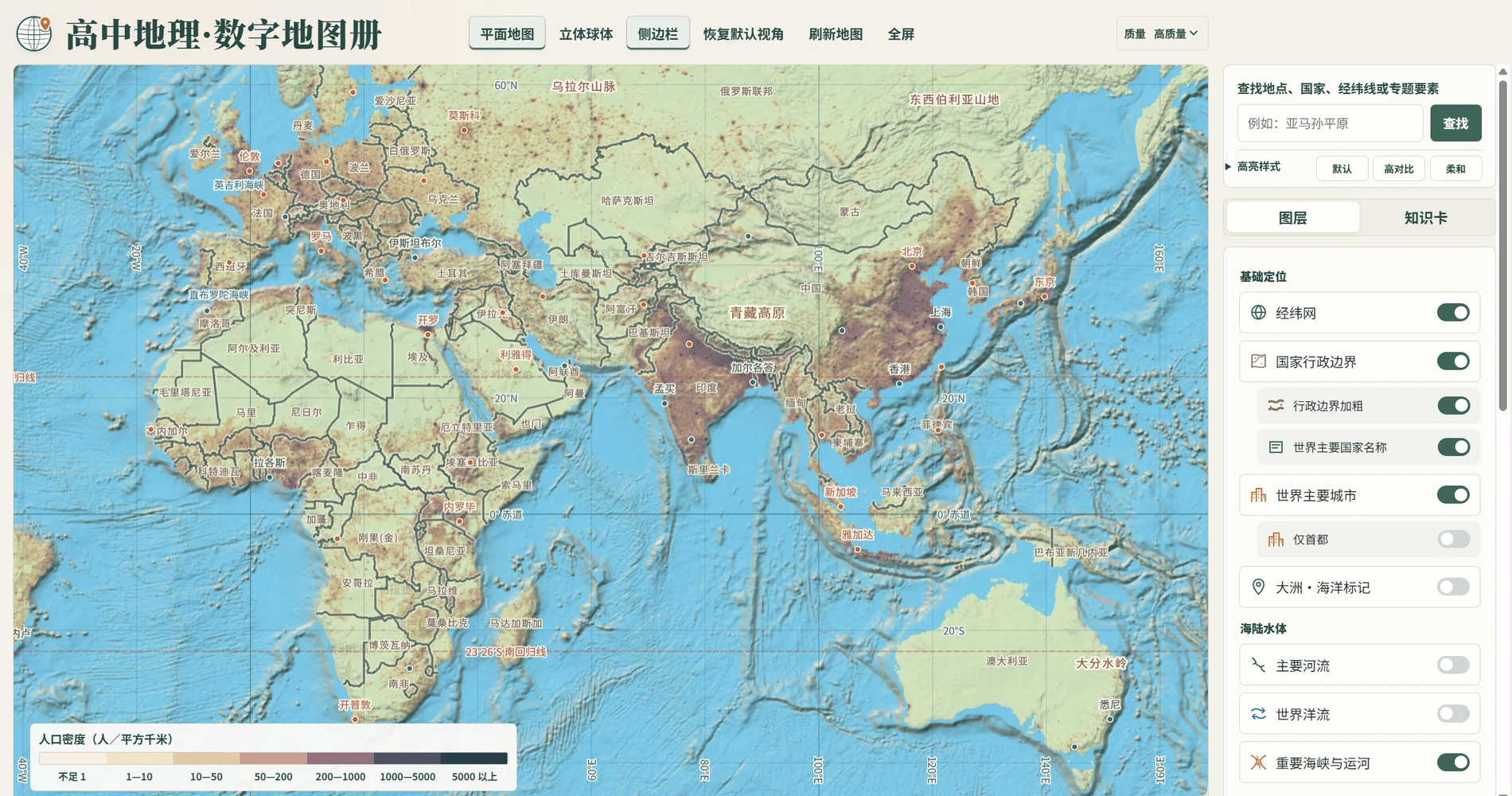Click the 经纬网 globe grid icon
1512x796 pixels.
1258,313
